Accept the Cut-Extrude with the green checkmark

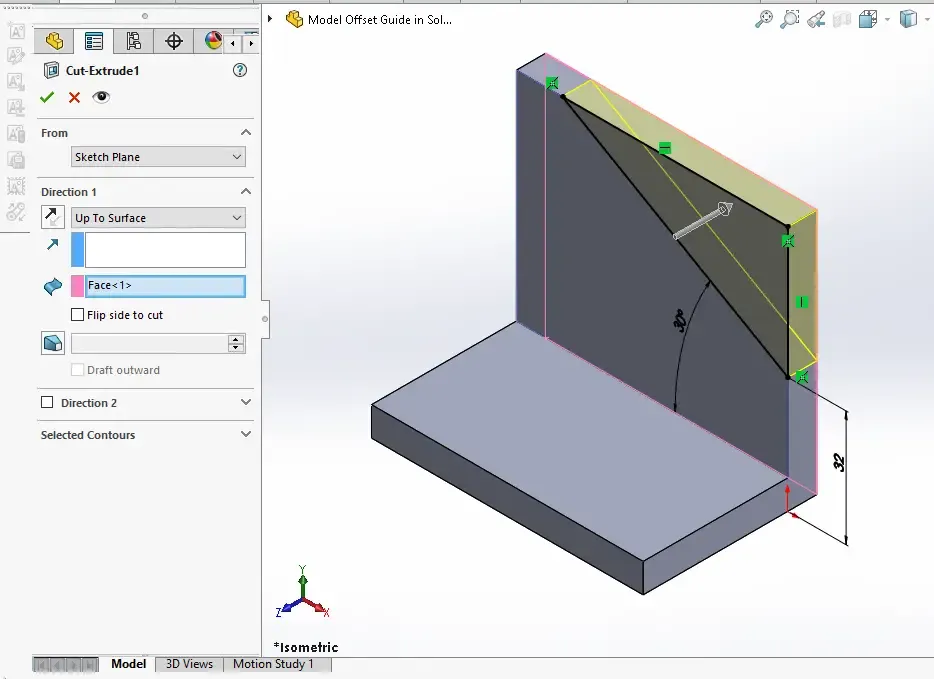pyautogui.click(x=46, y=97)
